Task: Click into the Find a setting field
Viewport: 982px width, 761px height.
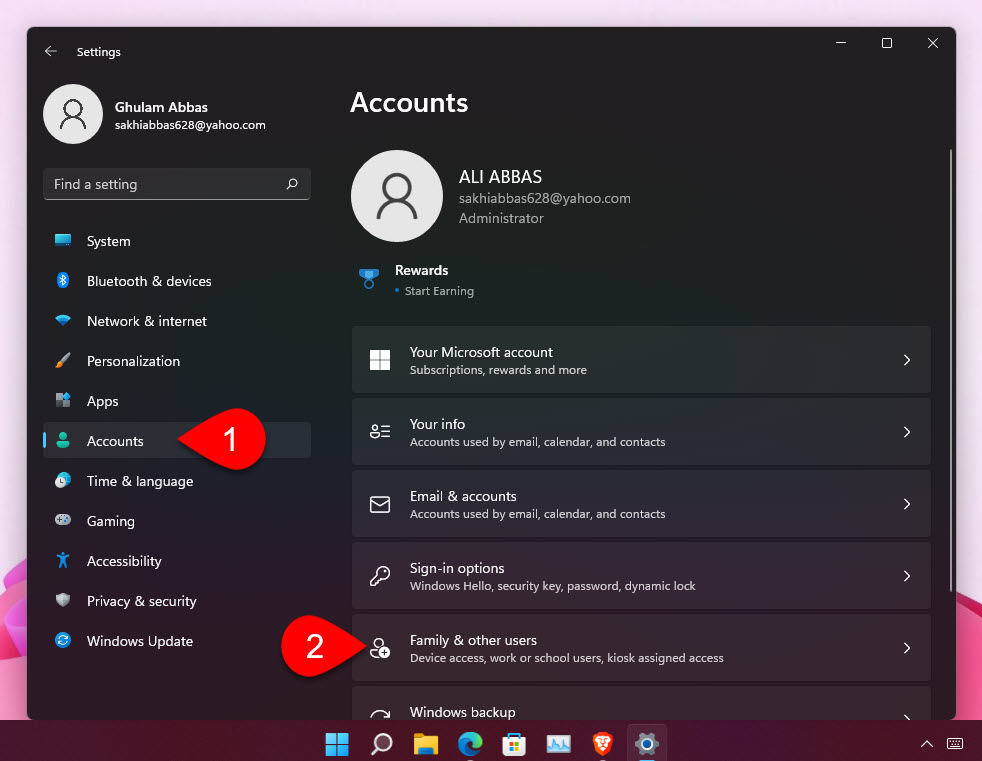Action: [177, 184]
